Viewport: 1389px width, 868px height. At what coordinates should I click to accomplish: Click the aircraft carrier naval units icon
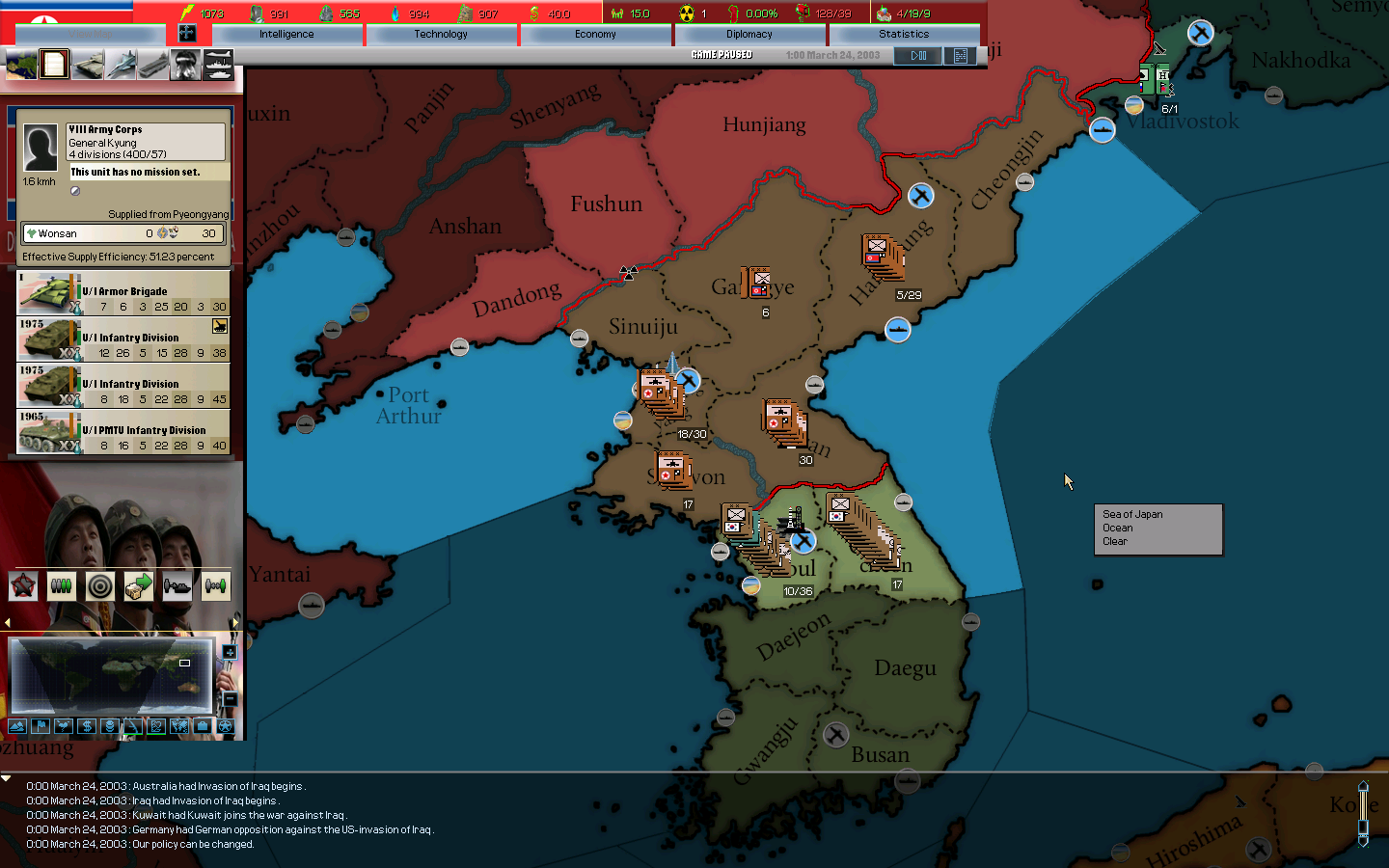tap(153, 65)
